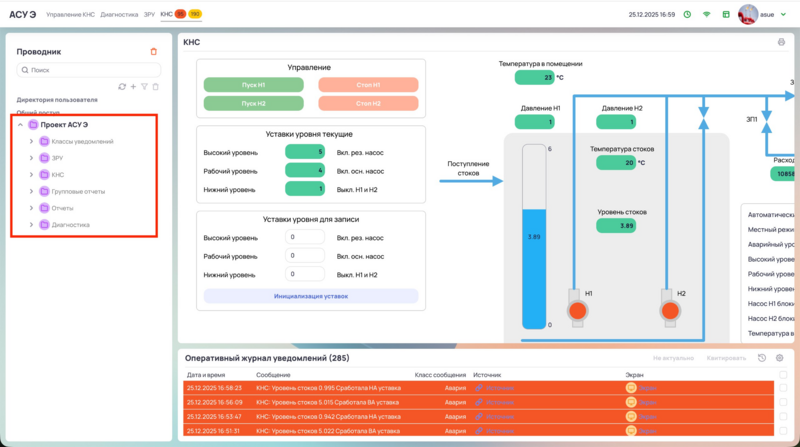Expand the Классы уведомлений folder

[31, 142]
